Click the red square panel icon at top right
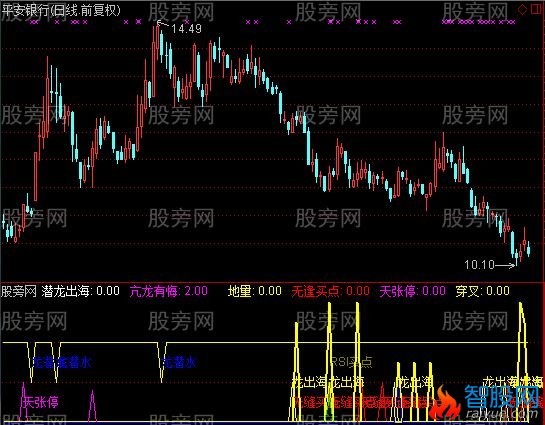This screenshot has width=545, height=425. [x=536, y=10]
